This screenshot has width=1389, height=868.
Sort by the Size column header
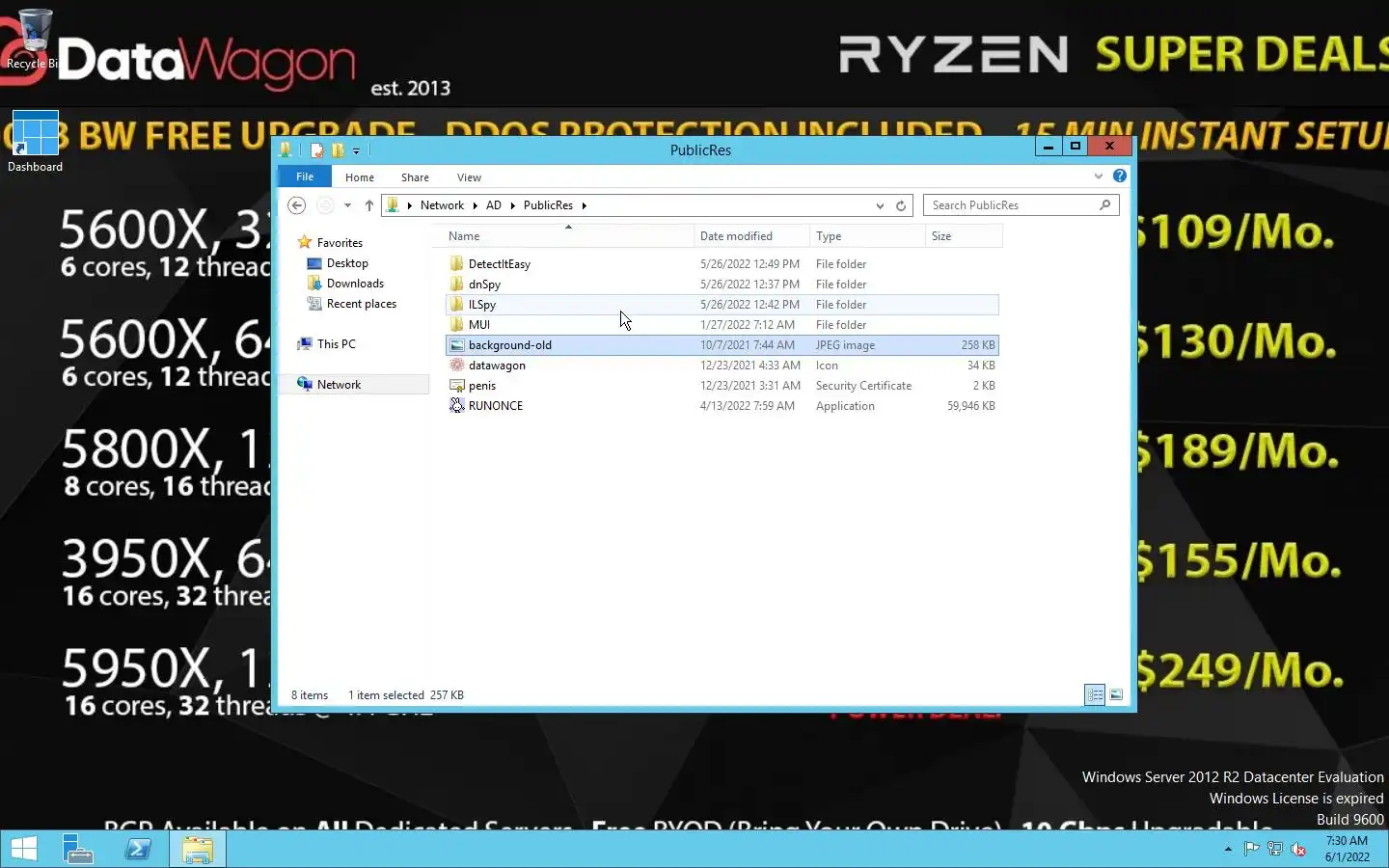pos(964,236)
